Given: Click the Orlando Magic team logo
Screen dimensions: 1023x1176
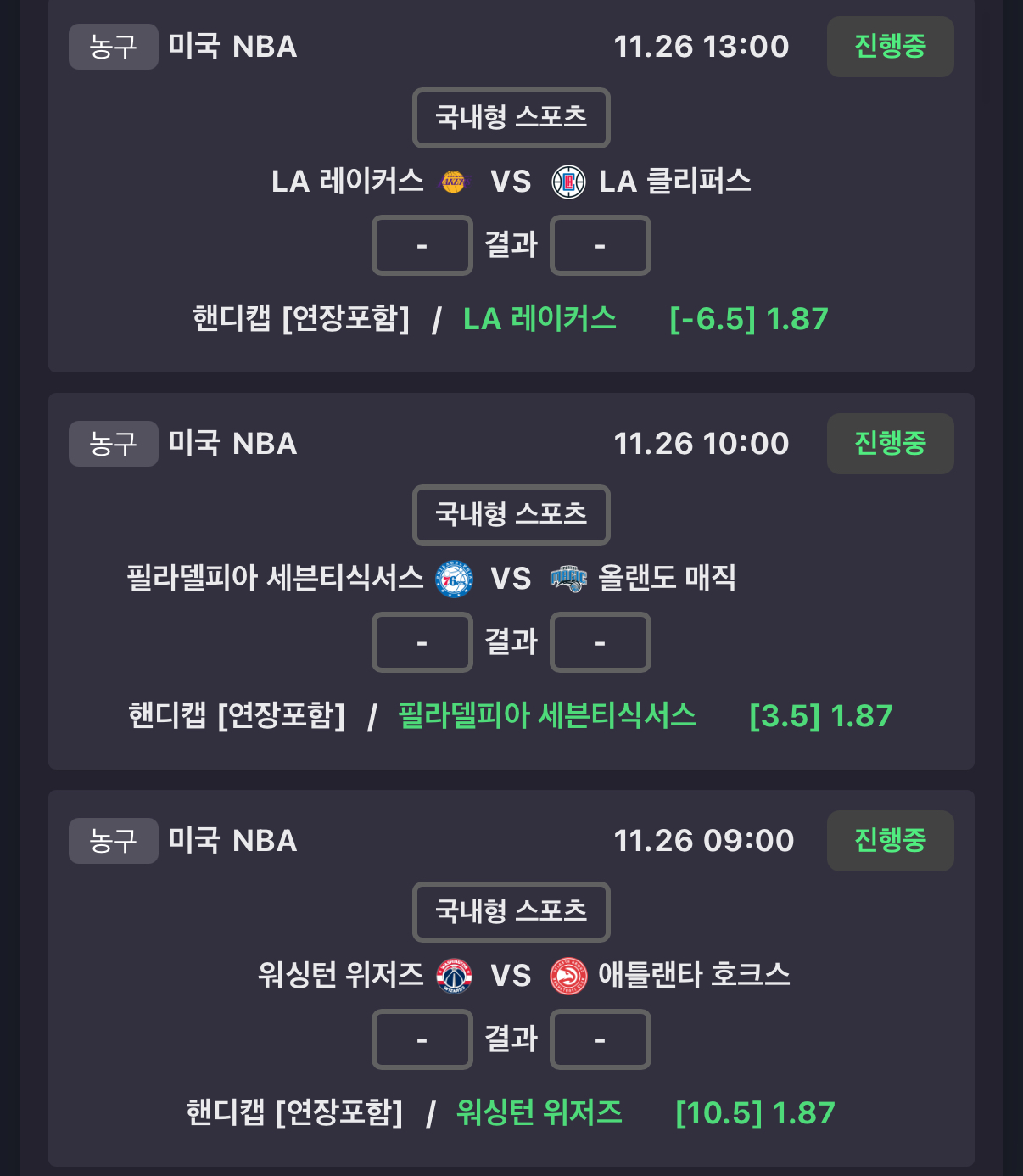Looking at the screenshot, I should (x=568, y=579).
